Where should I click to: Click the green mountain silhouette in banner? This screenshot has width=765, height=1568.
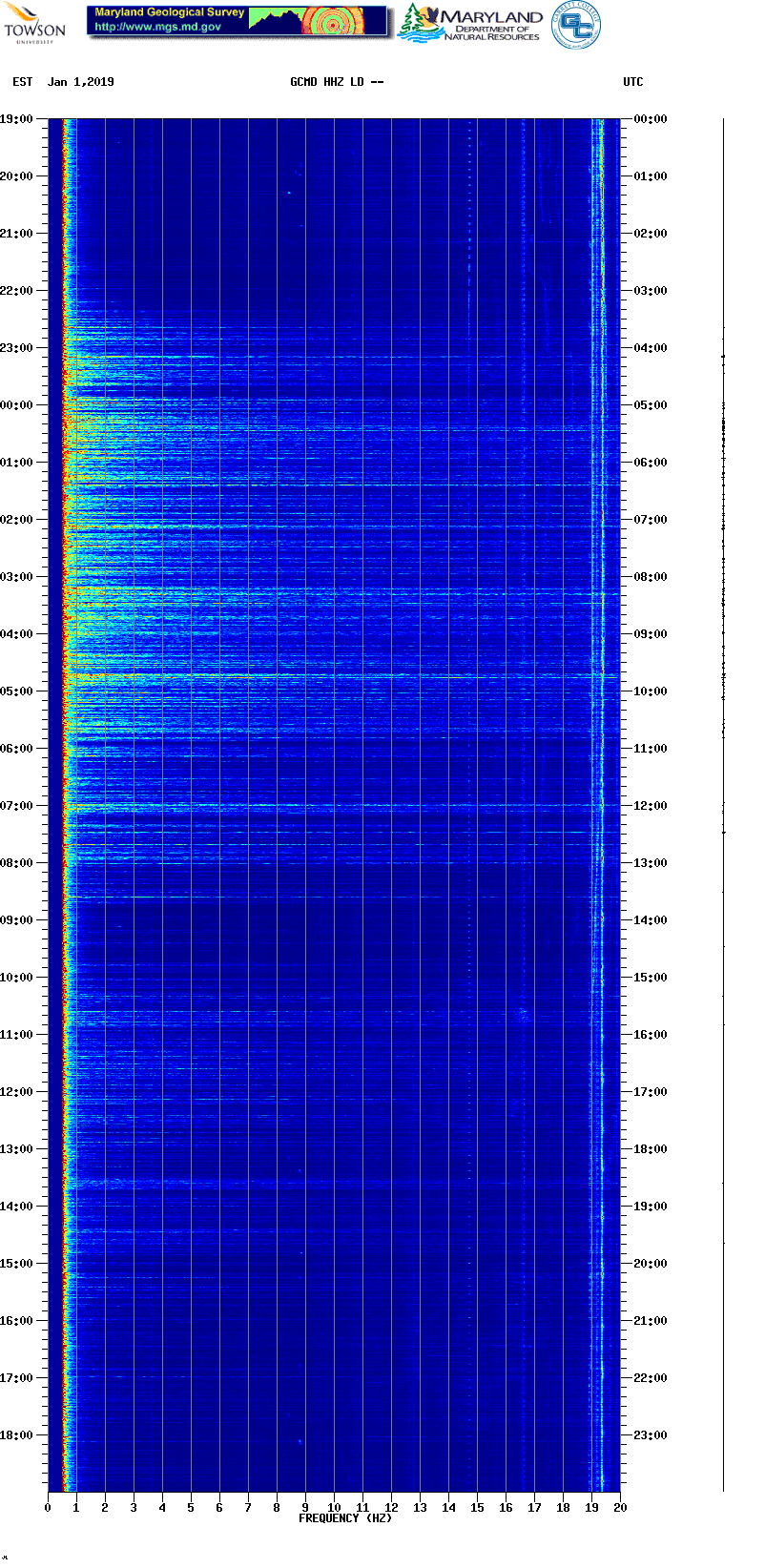coord(275,21)
